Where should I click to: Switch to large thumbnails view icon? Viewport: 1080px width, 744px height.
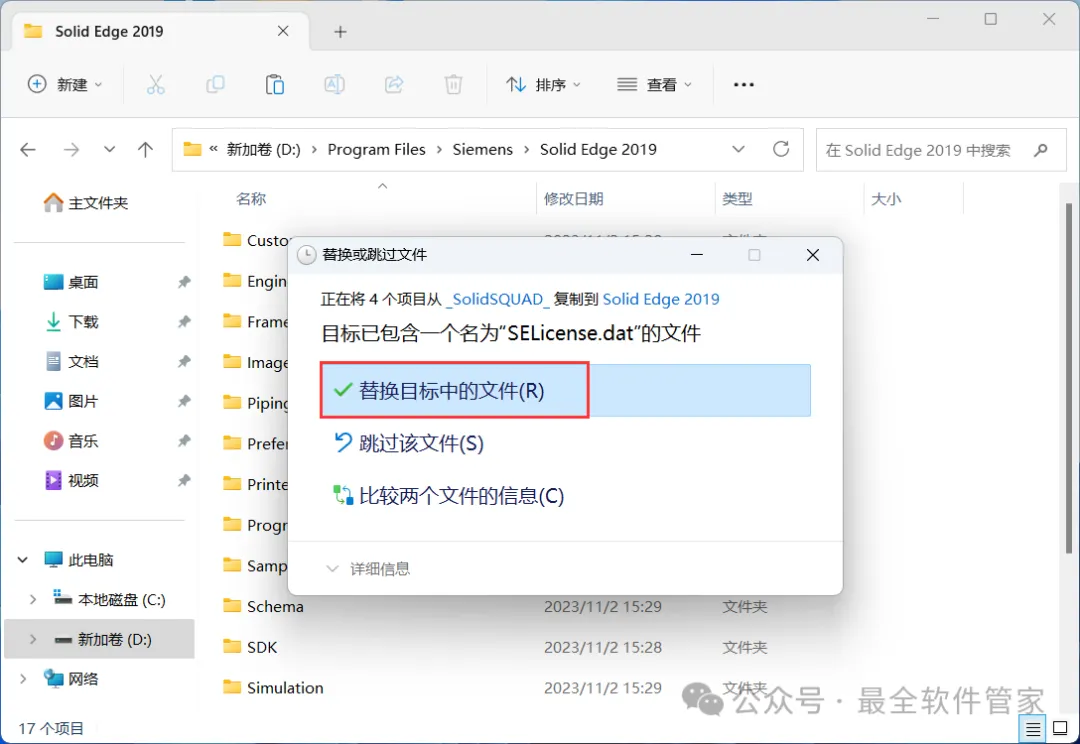(1061, 728)
